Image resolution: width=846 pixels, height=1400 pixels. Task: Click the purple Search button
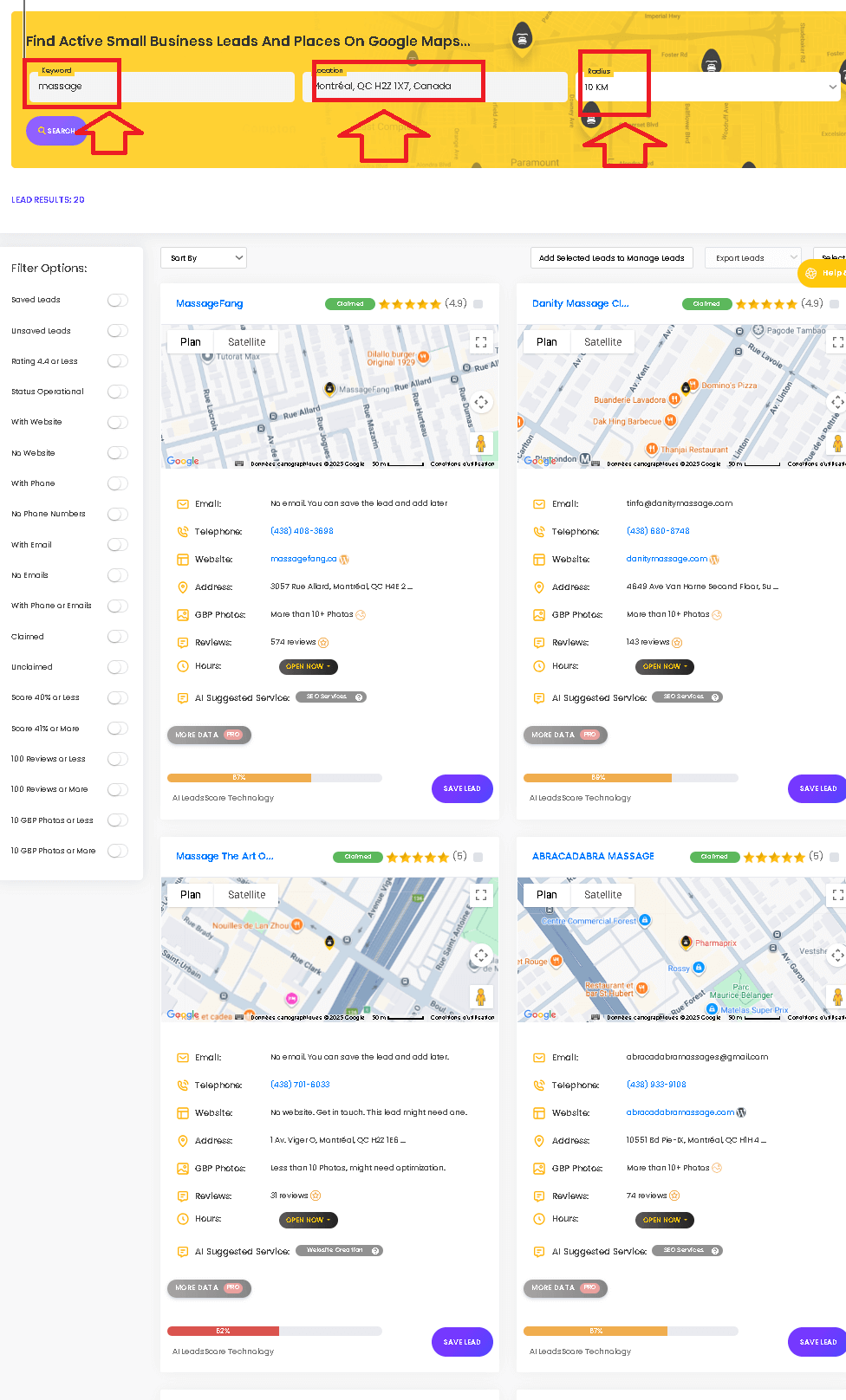pyautogui.click(x=56, y=131)
